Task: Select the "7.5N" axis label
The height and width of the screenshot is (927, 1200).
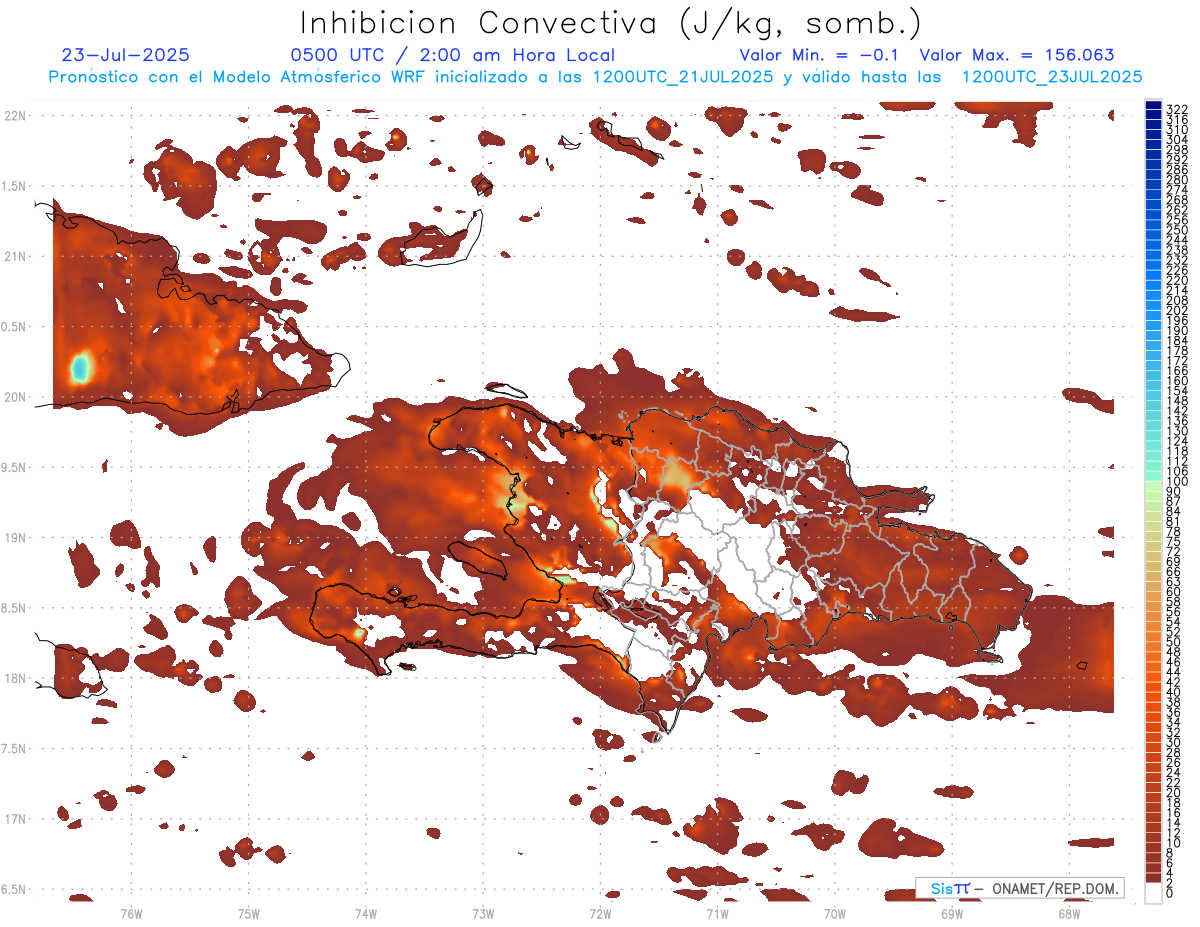Action: click(14, 749)
